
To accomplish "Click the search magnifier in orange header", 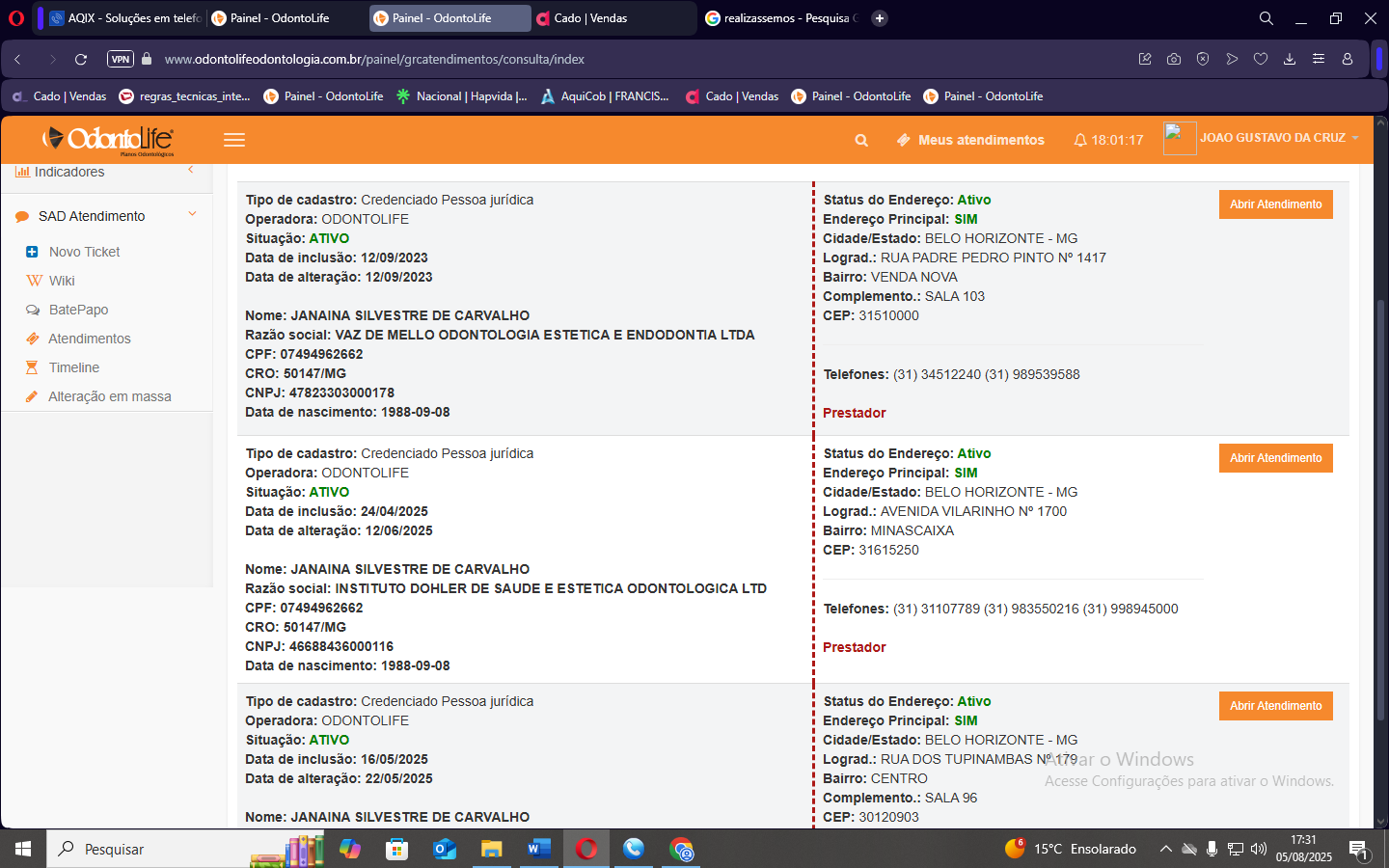I will pyautogui.click(x=861, y=140).
